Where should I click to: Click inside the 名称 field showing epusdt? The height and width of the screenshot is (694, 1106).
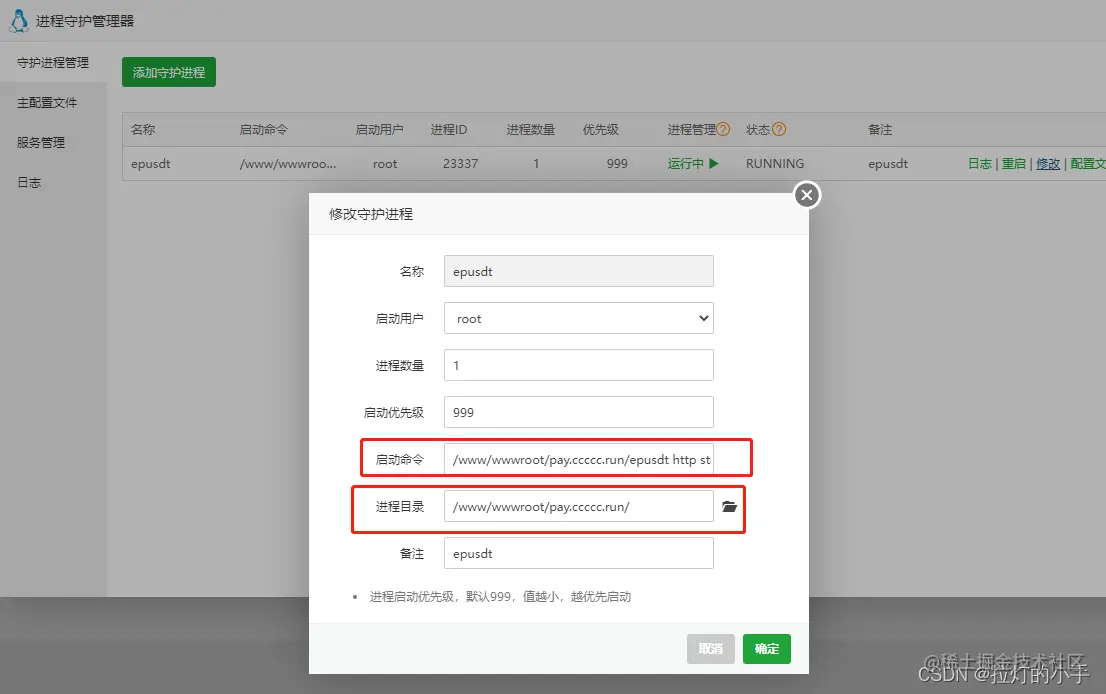coord(578,271)
